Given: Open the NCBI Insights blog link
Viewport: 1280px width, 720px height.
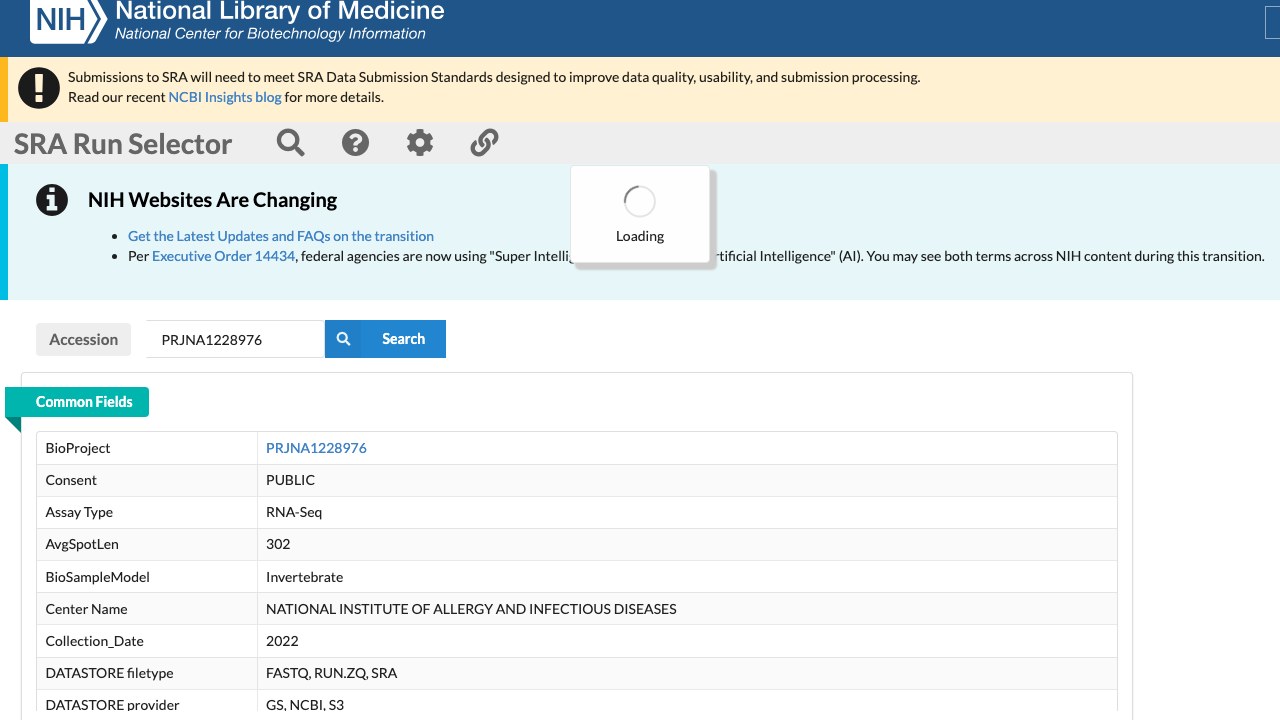Looking at the screenshot, I should coord(225,97).
